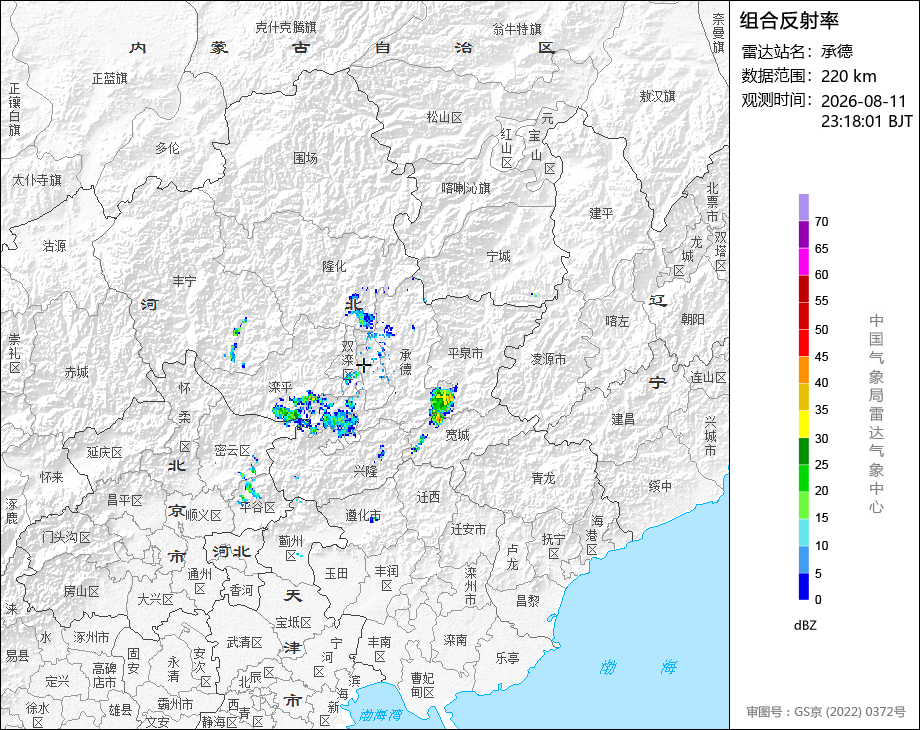Click the 赤城 county label
This screenshot has width=920, height=730.
76,372
